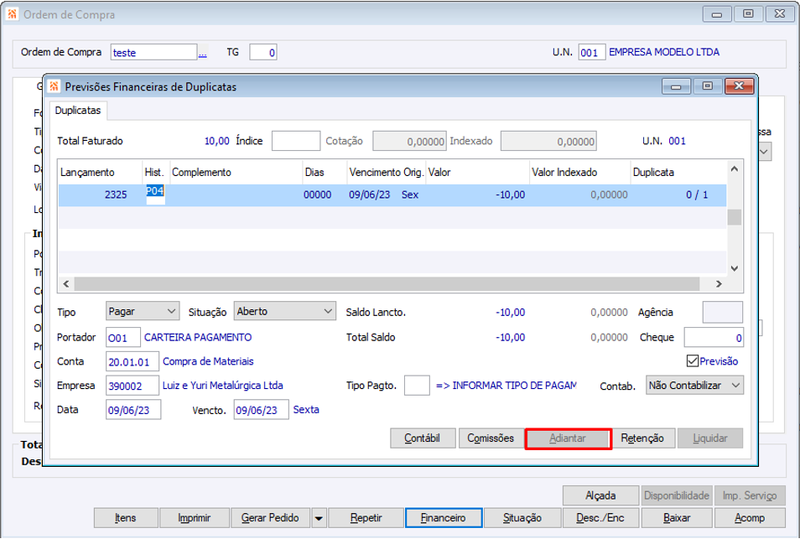
Task: Click the Cheque input field
Action: 713,337
